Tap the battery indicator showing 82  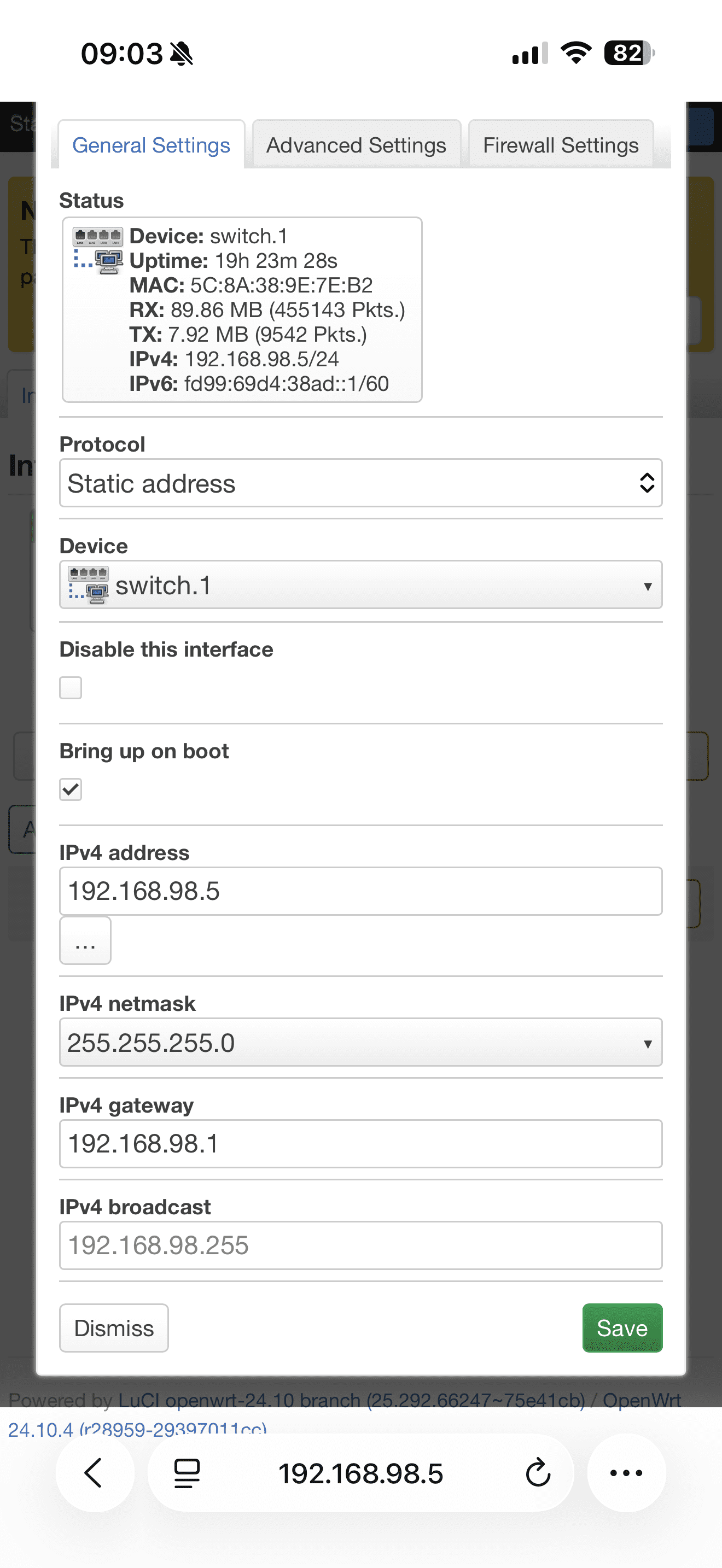coord(628,53)
